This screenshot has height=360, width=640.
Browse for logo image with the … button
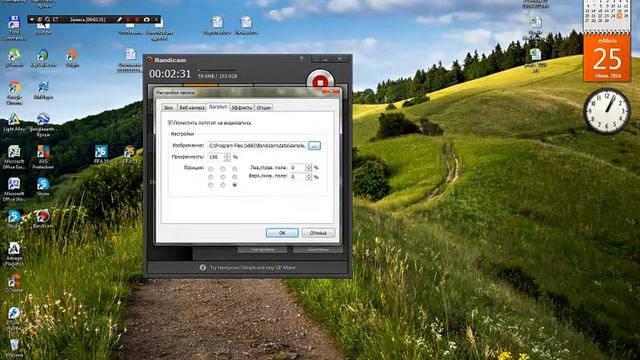pos(314,146)
